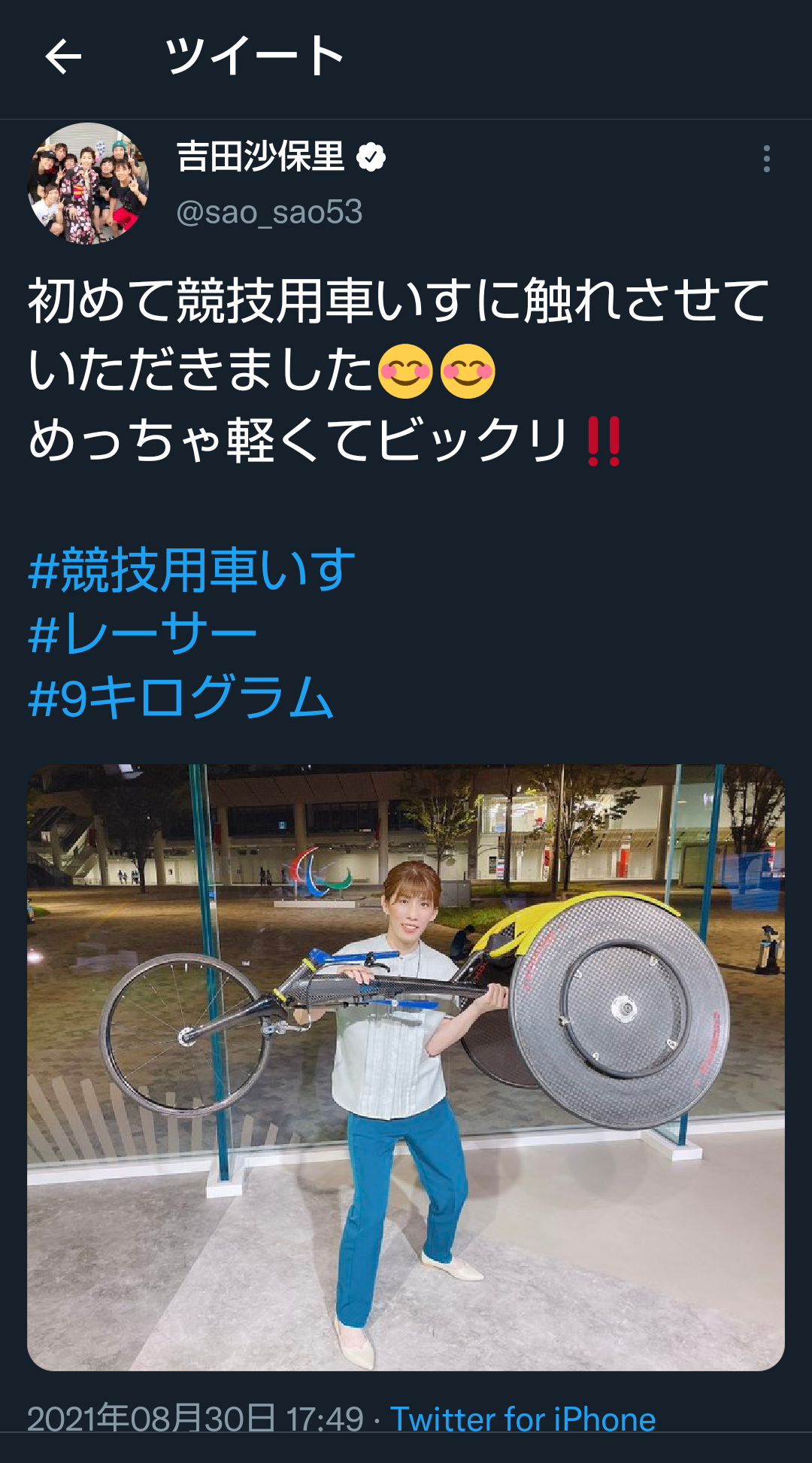Tap the Twitter for iPhone source link

click(x=523, y=1419)
